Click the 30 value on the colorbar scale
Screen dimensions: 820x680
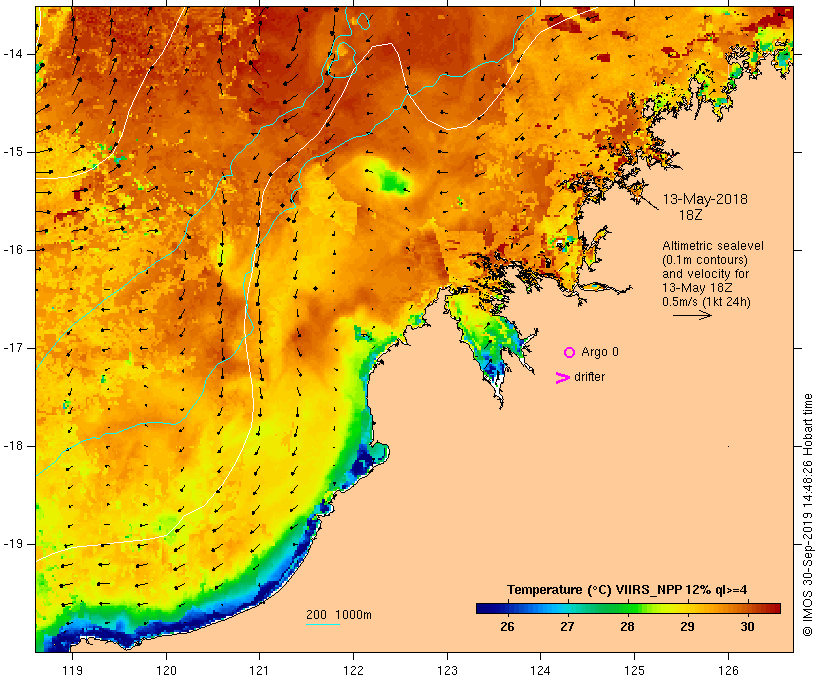tap(747, 627)
